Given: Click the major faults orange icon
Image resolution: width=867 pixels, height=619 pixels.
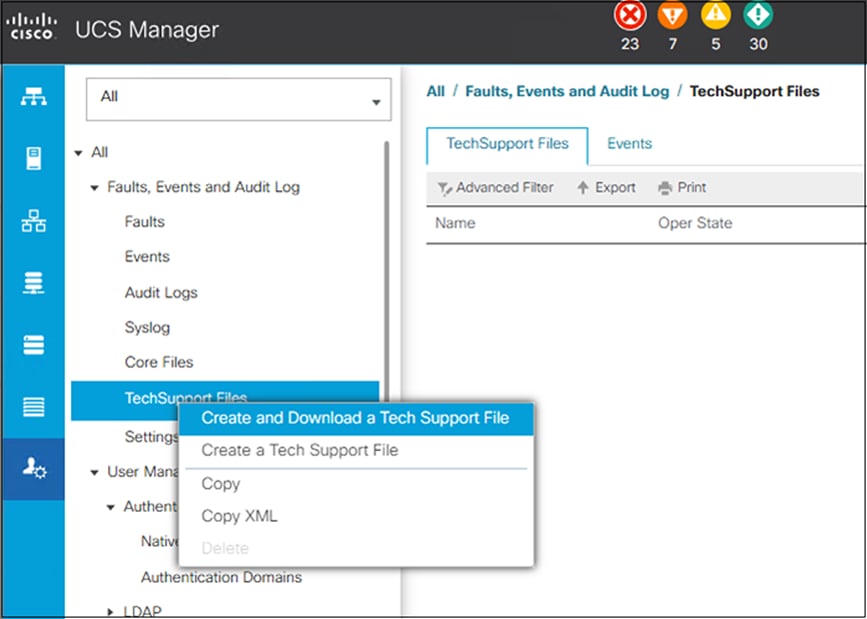Looking at the screenshot, I should 672,15.
